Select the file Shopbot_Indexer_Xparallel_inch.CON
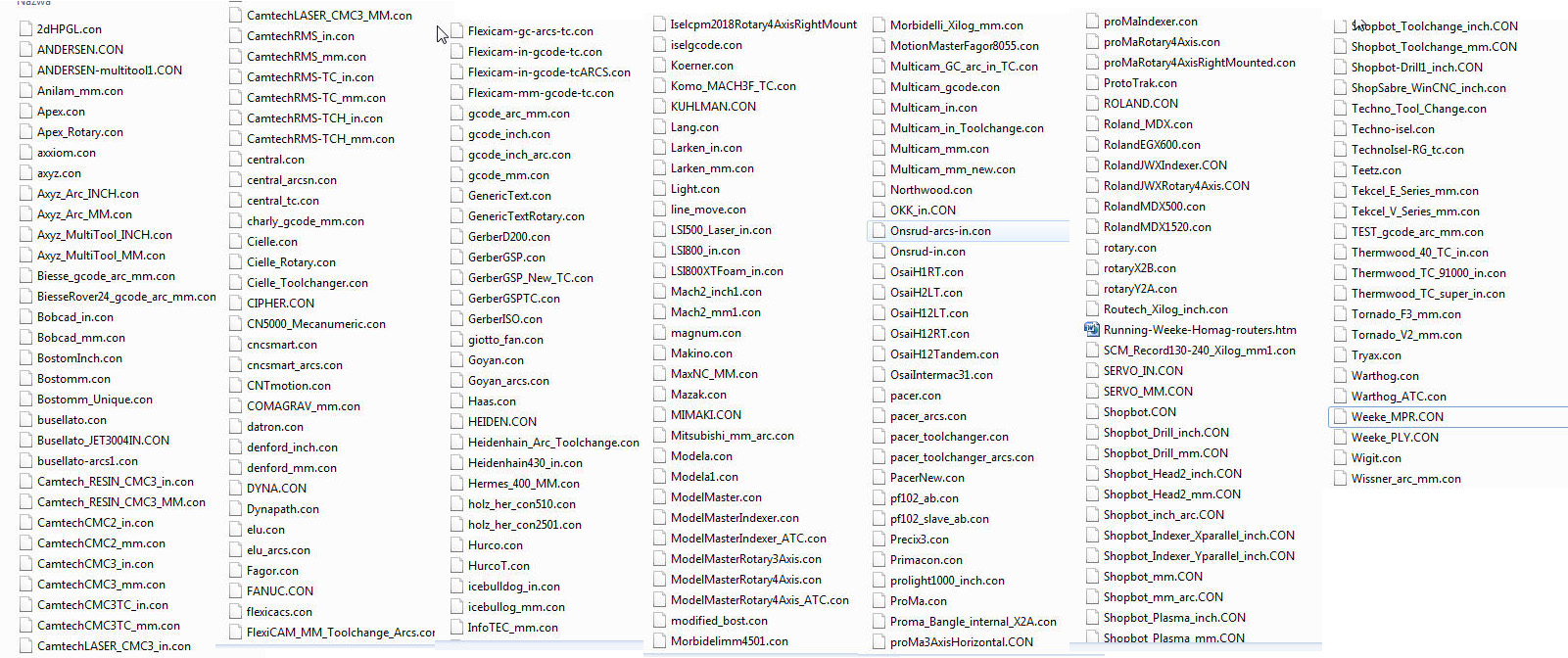The width and height of the screenshot is (1568, 658). (x=1199, y=536)
